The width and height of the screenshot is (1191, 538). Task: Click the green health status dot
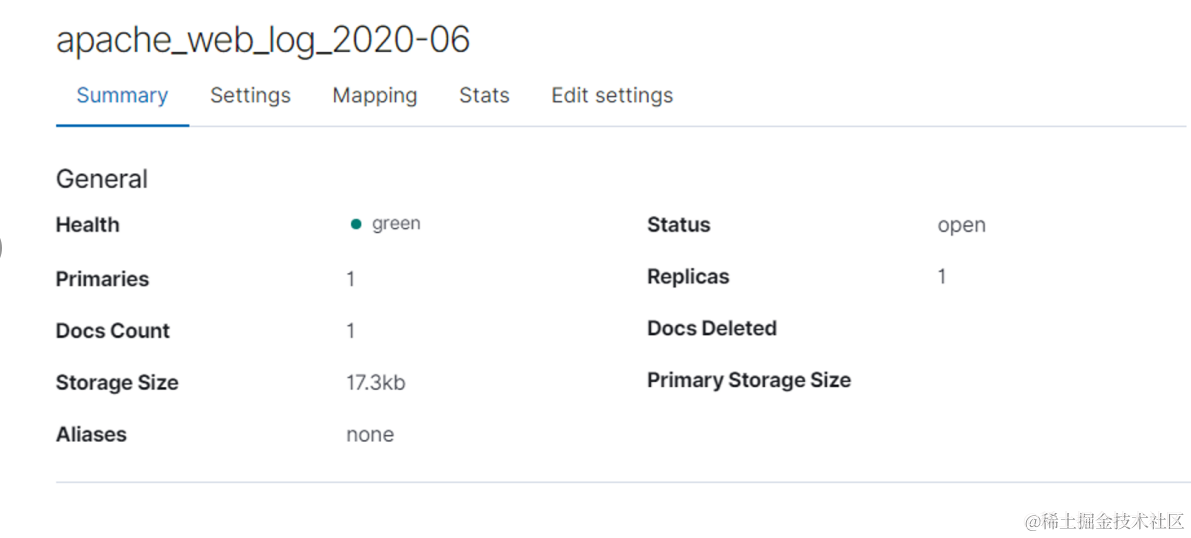[356, 225]
